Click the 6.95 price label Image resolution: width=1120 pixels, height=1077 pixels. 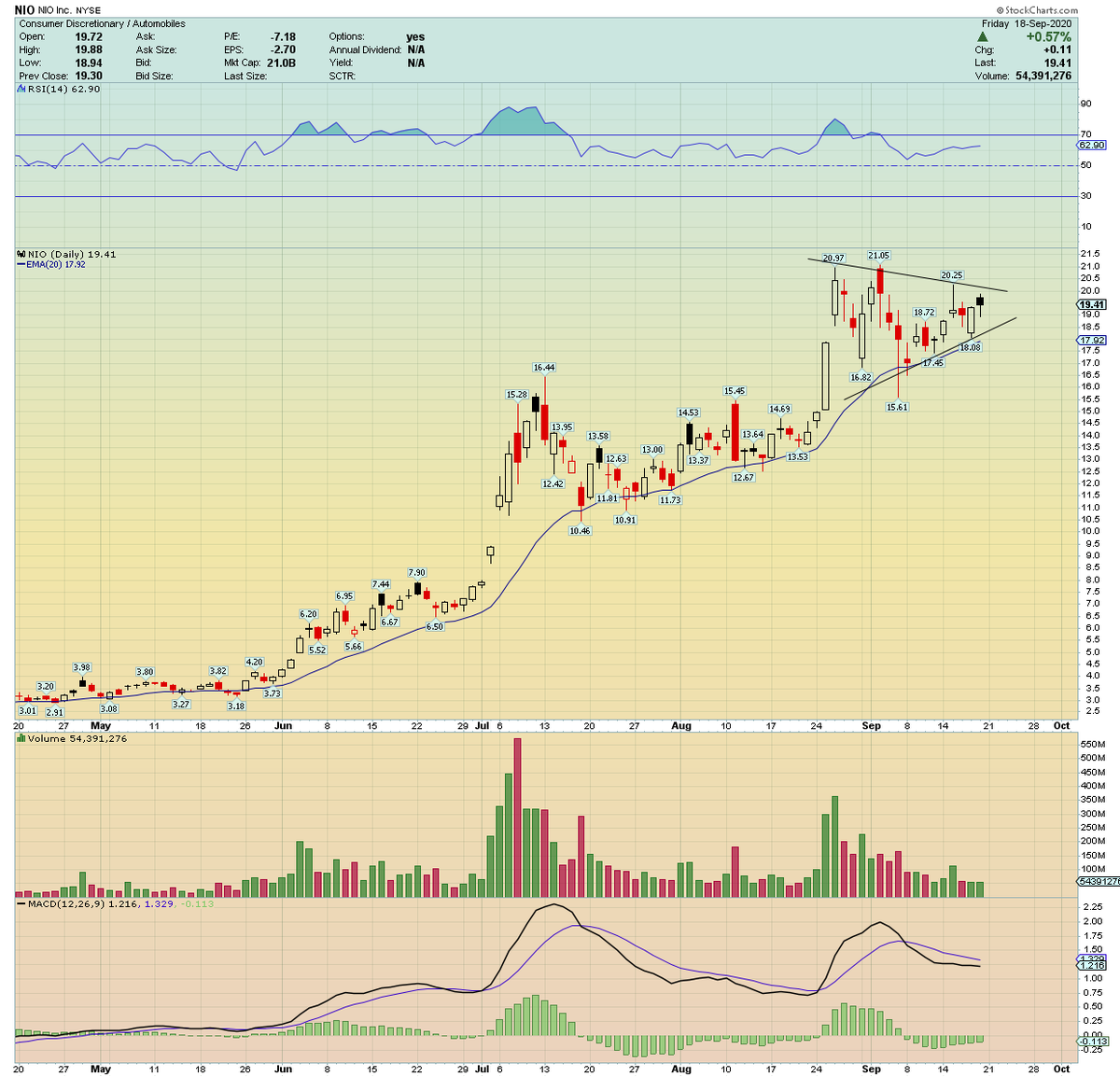[x=344, y=595]
